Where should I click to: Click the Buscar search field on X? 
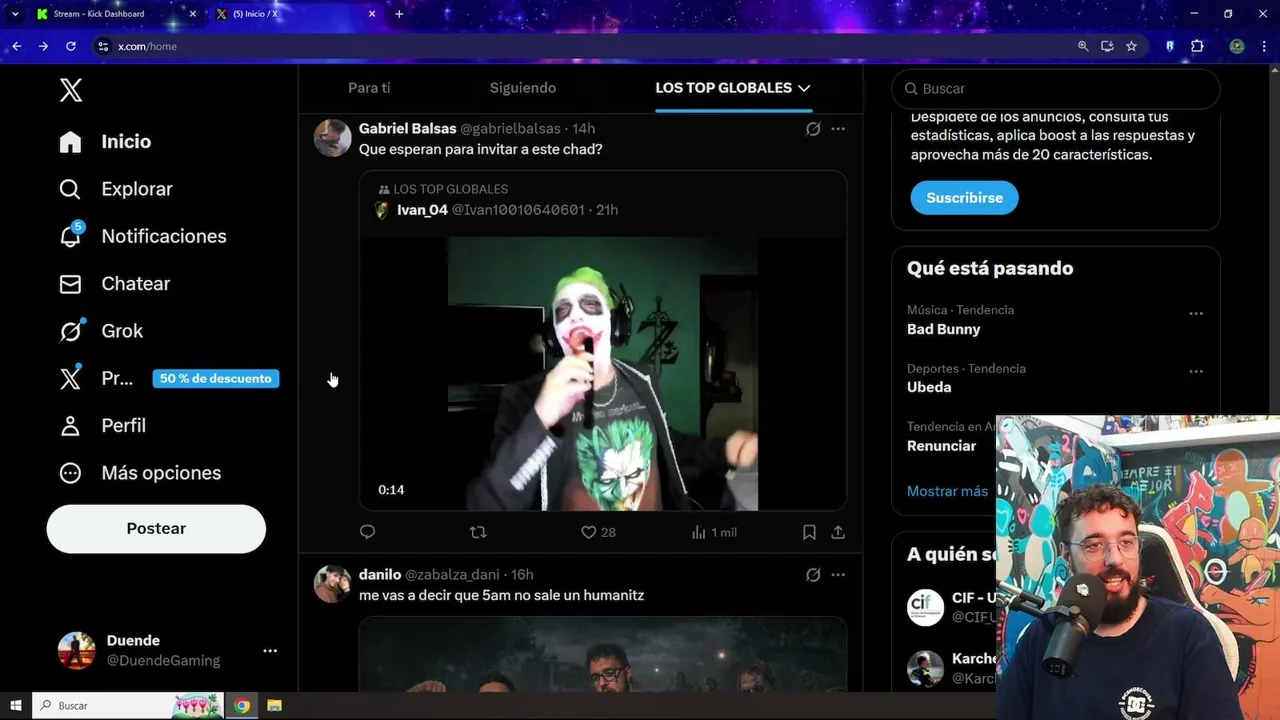(x=1056, y=89)
